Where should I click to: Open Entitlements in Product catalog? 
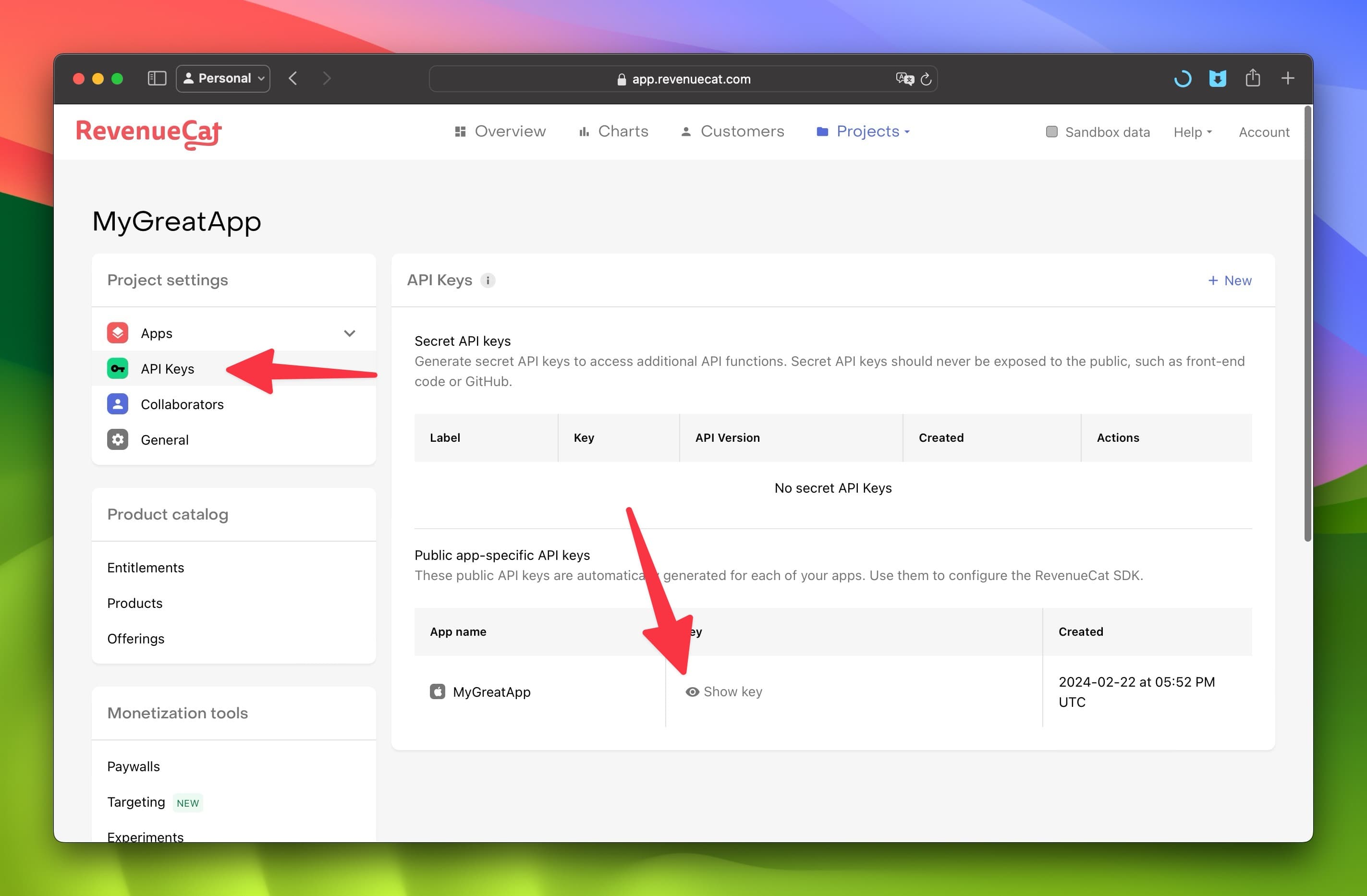(x=146, y=568)
